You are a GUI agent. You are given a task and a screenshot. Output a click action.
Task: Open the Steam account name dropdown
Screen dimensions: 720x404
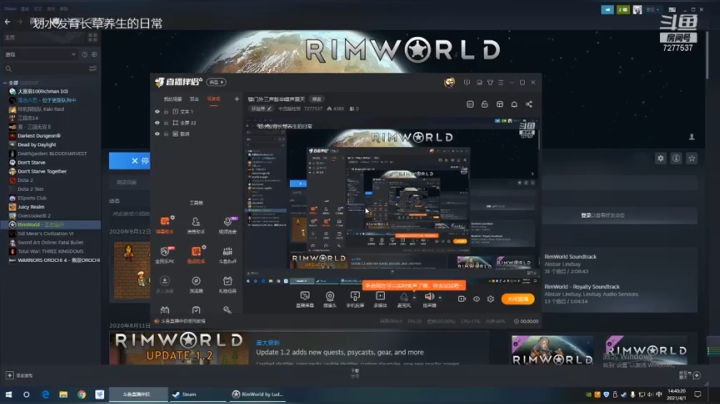coord(653,10)
